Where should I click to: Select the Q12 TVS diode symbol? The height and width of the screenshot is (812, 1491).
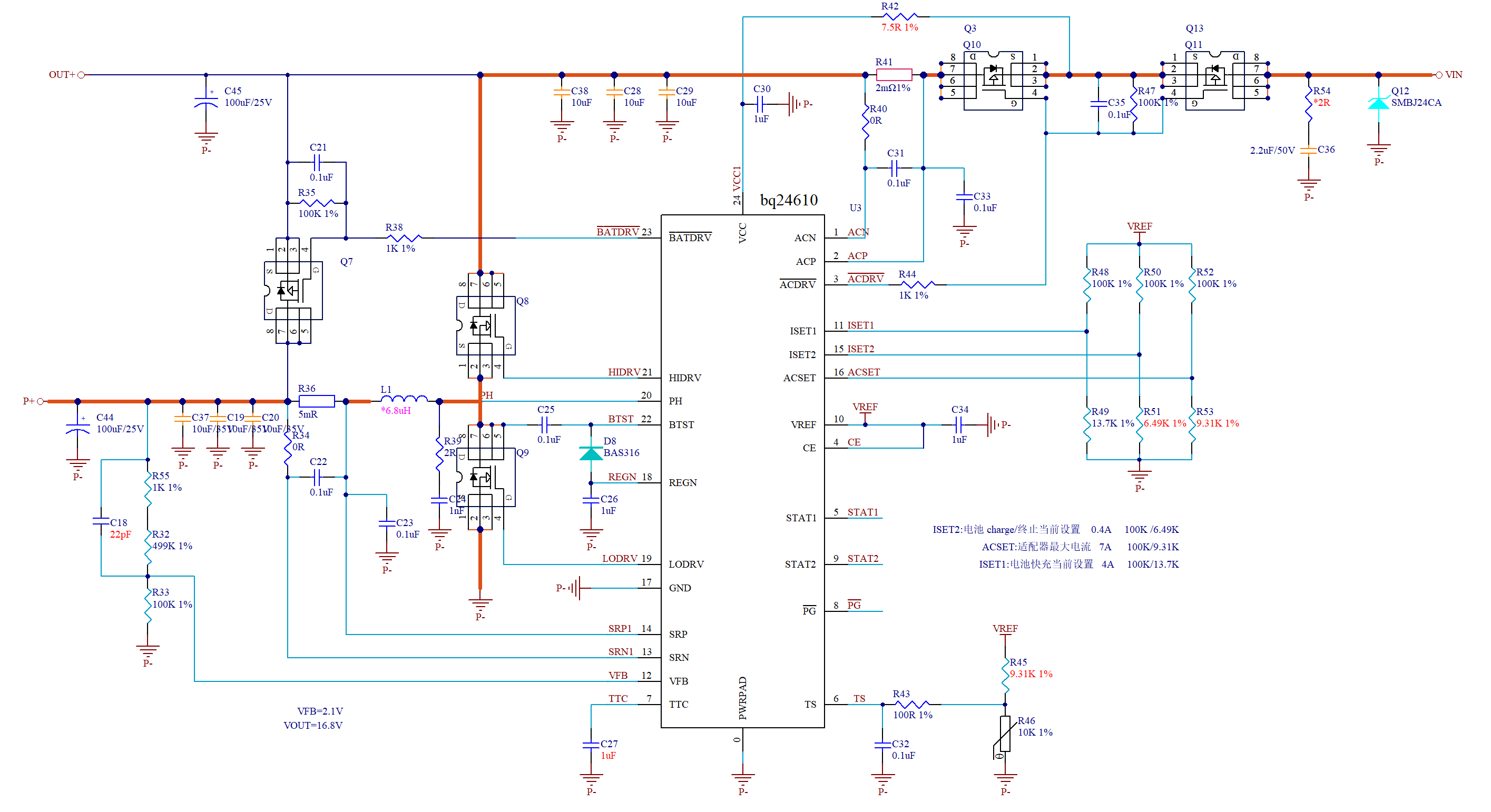(1378, 103)
